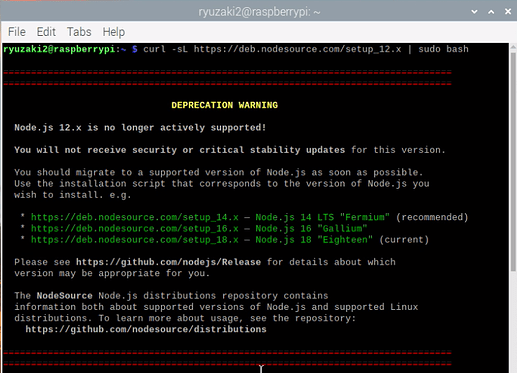Open the Edit menu
Image resolution: width=517 pixels, height=373 pixels.
coord(46,32)
